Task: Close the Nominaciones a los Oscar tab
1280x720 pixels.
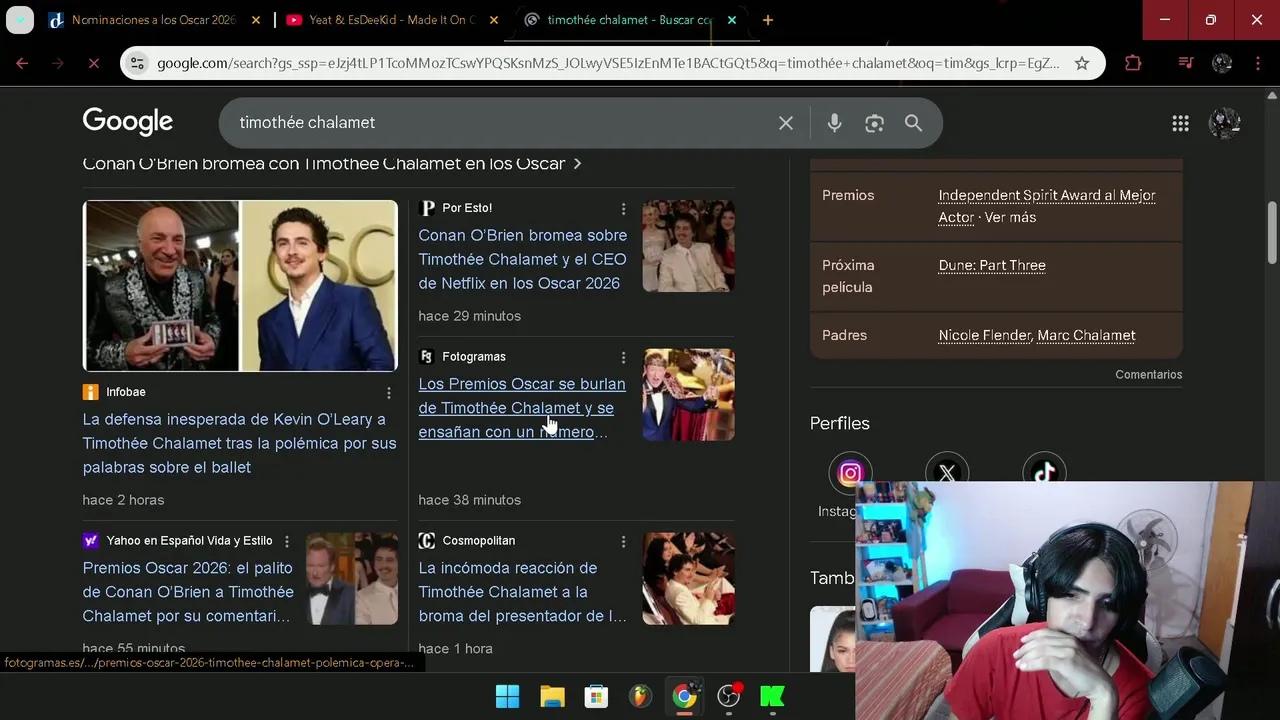Action: (x=256, y=20)
